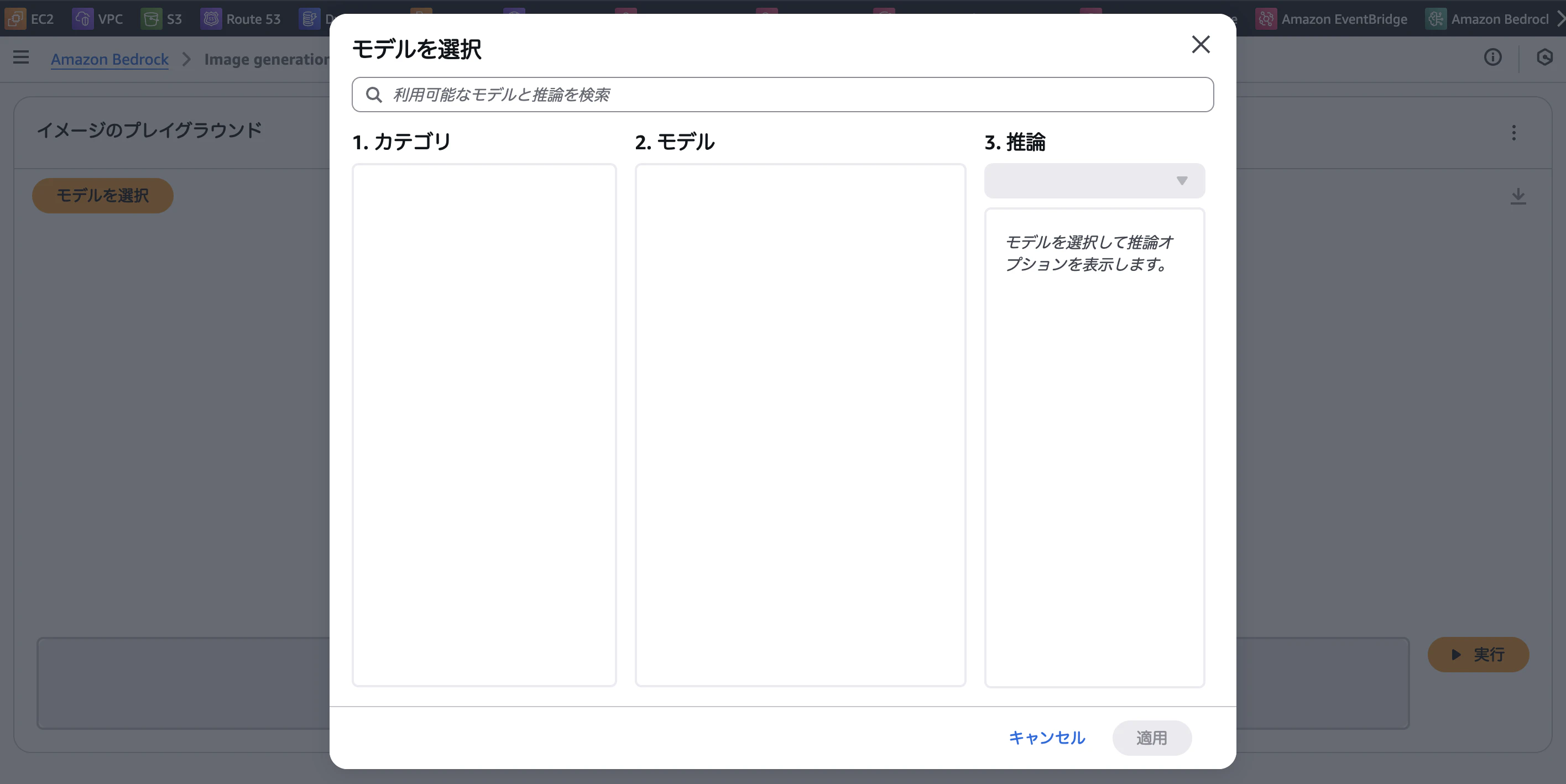Open the navigation hamburger menu
1566x784 pixels.
(20, 58)
